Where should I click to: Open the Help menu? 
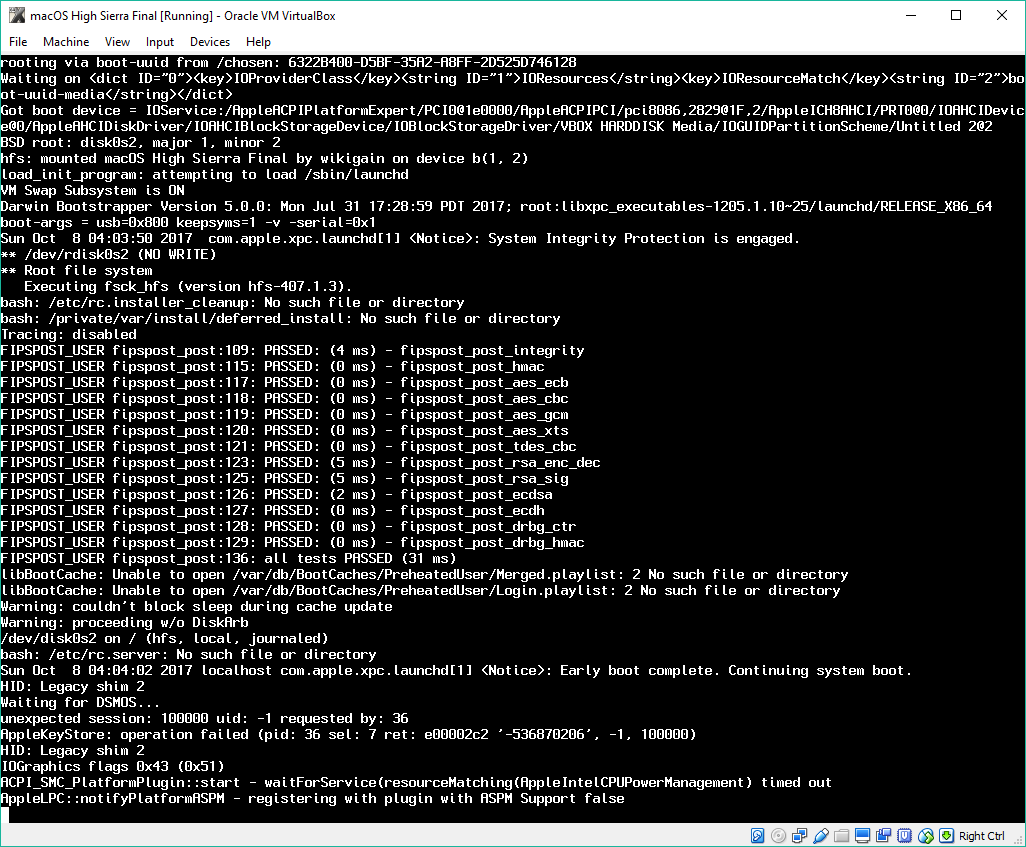[x=258, y=42]
